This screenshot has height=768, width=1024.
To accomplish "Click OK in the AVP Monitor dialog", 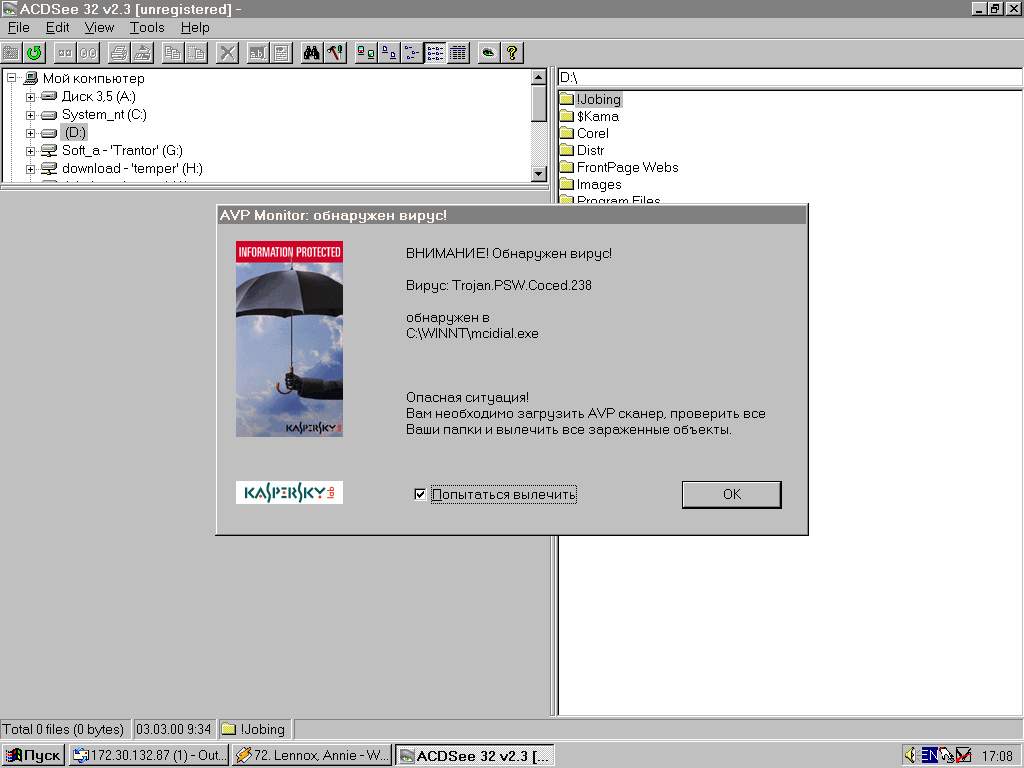I will (x=731, y=494).
